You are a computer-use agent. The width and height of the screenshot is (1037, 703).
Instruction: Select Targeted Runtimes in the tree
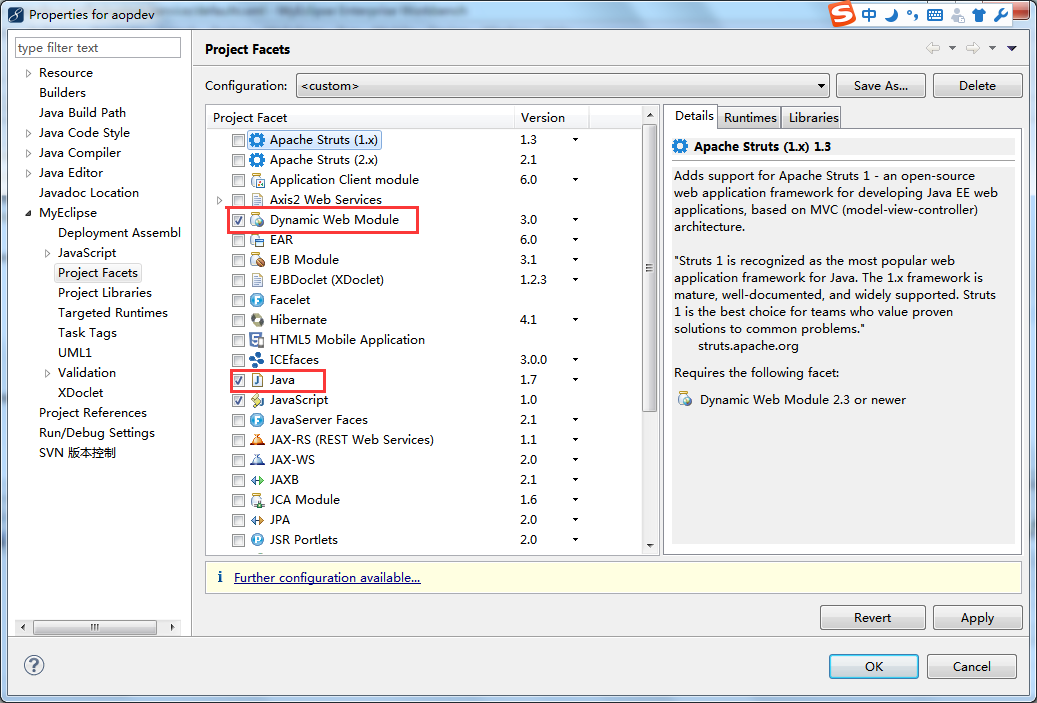click(112, 312)
